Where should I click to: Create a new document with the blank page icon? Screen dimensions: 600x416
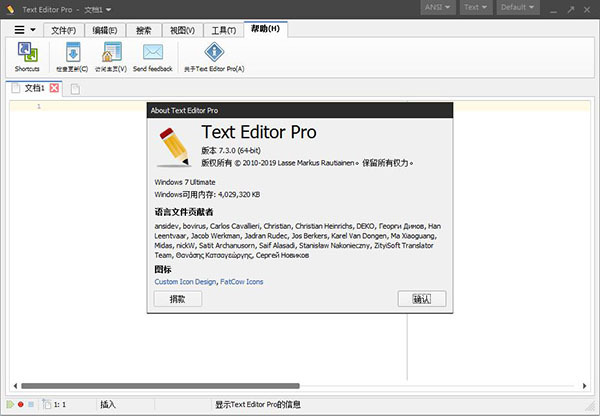(x=75, y=89)
